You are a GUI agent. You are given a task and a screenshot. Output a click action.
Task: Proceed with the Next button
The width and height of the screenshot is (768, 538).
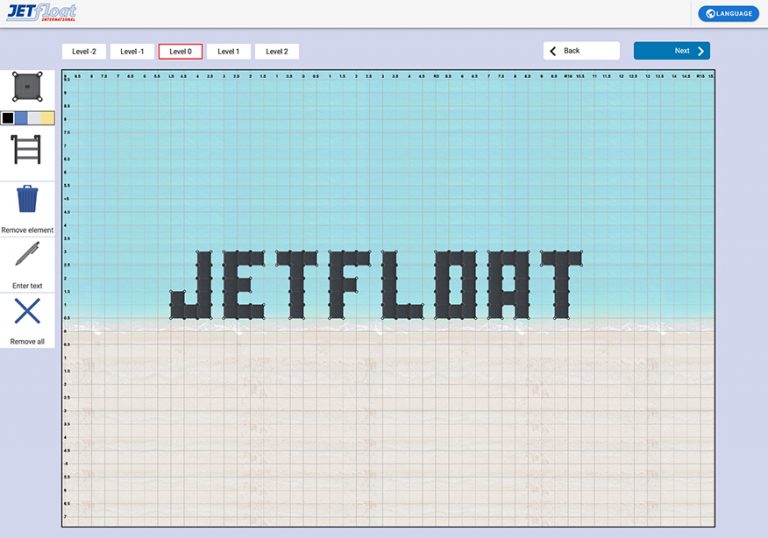[x=672, y=50]
